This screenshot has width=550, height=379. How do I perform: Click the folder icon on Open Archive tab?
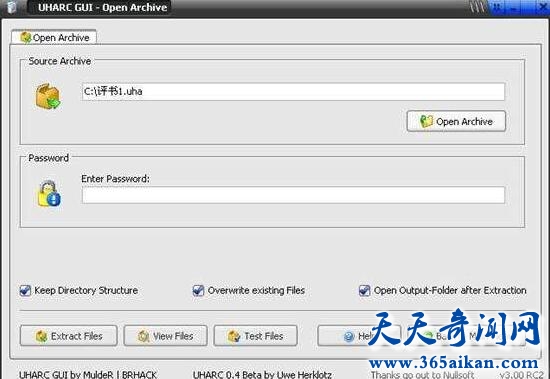coord(26,37)
